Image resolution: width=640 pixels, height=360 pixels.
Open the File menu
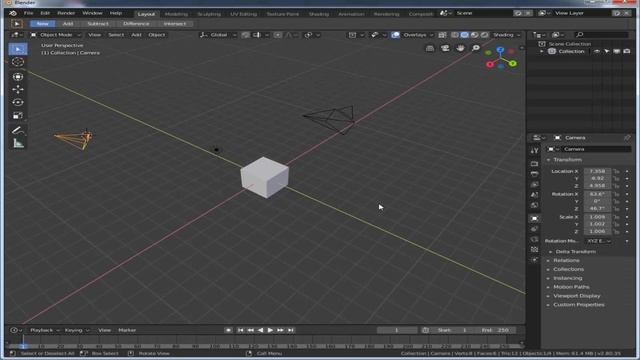28,13
